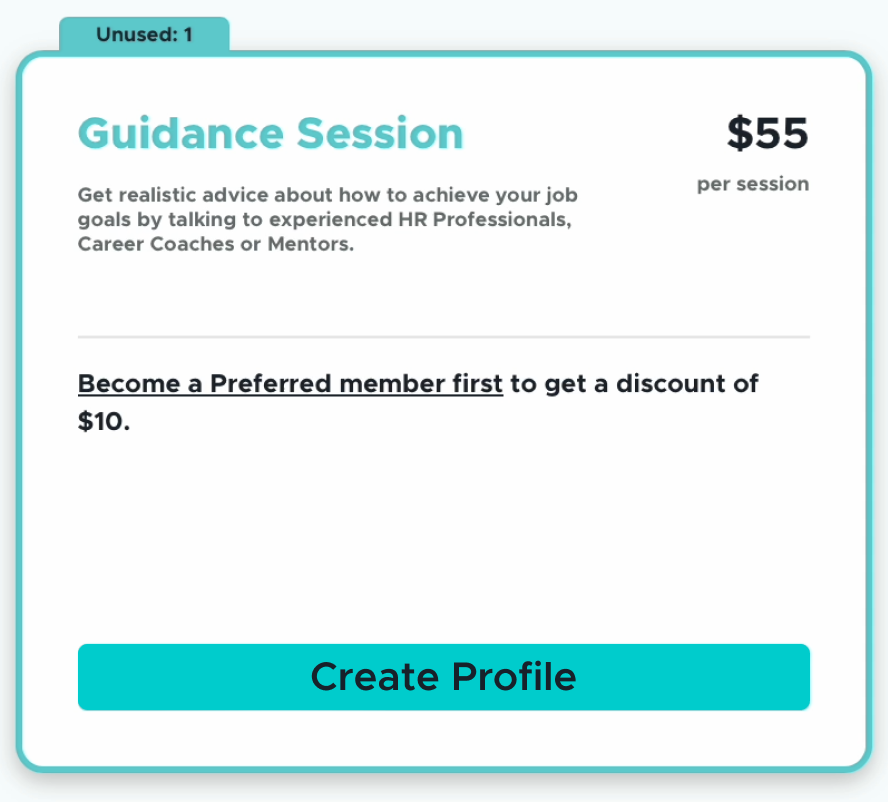Click the first description line about realistic advice

click(327, 195)
